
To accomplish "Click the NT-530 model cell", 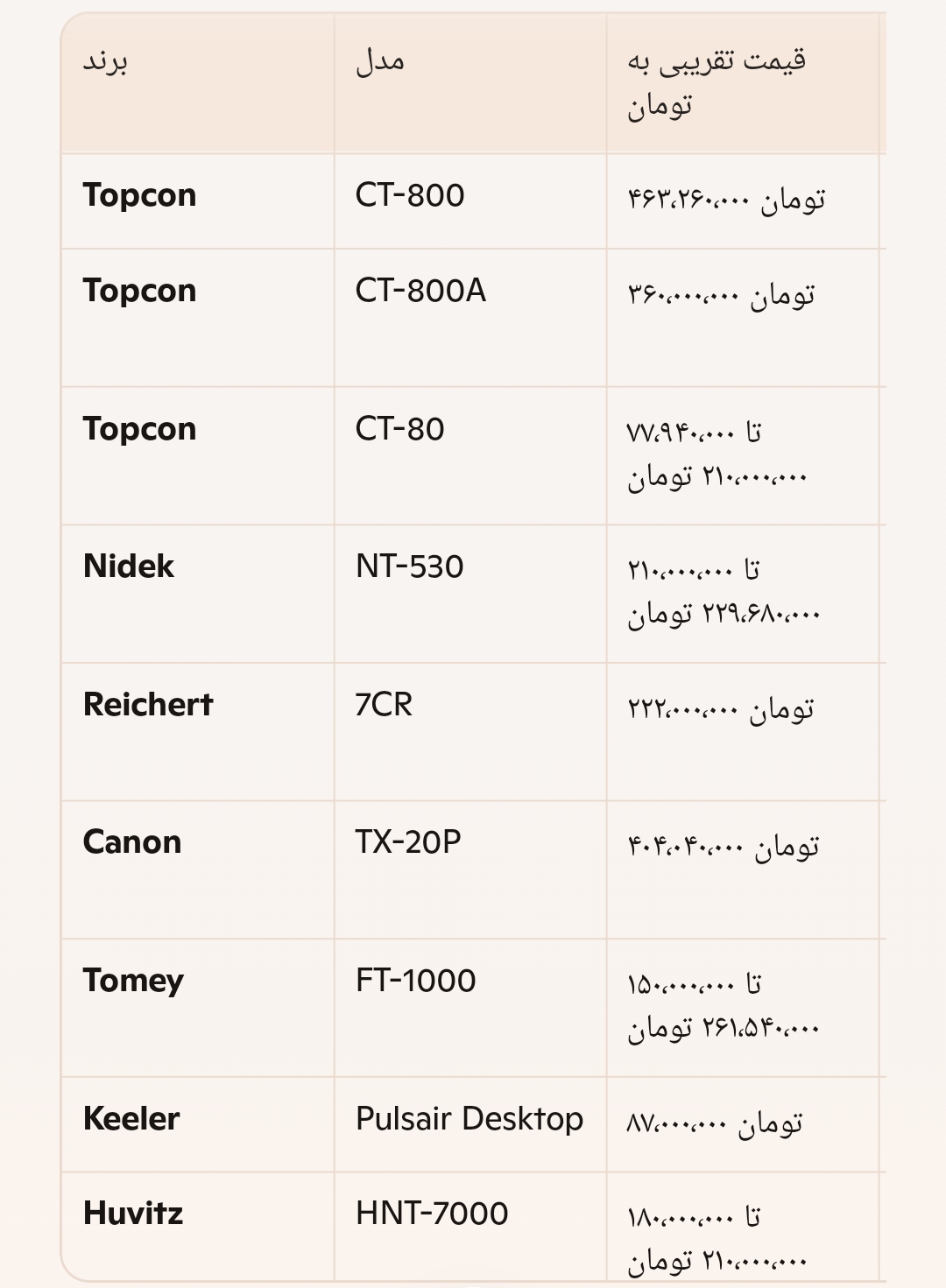I will coord(410,567).
